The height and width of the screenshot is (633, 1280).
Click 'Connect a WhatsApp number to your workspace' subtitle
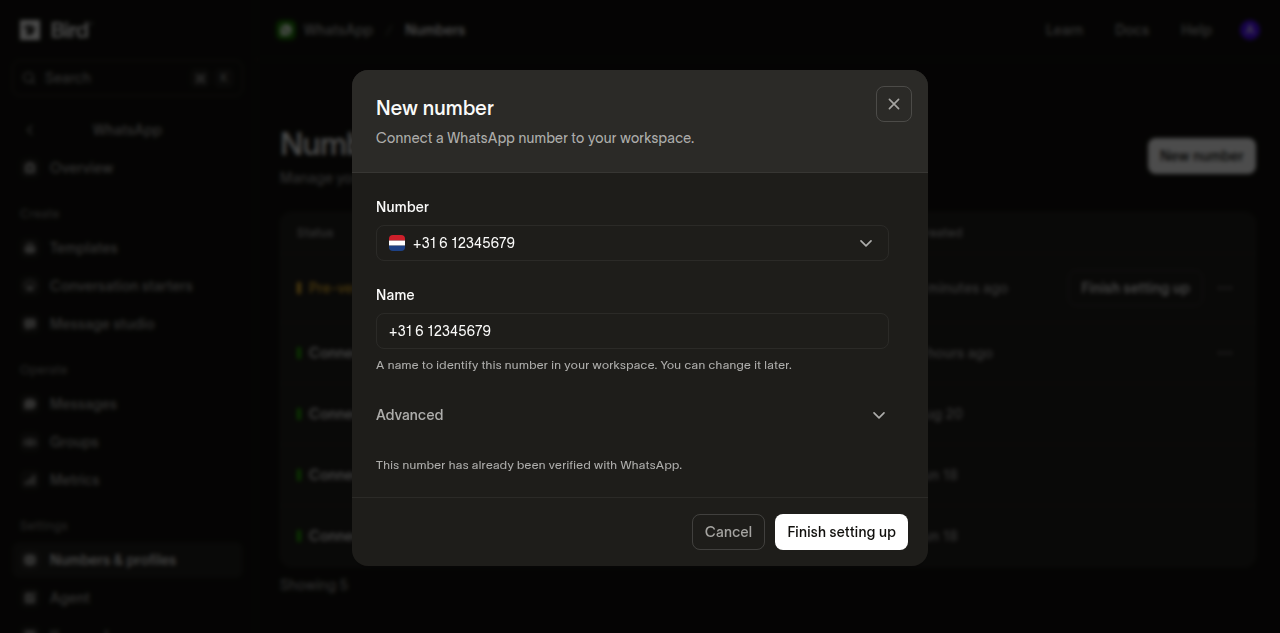tap(535, 138)
